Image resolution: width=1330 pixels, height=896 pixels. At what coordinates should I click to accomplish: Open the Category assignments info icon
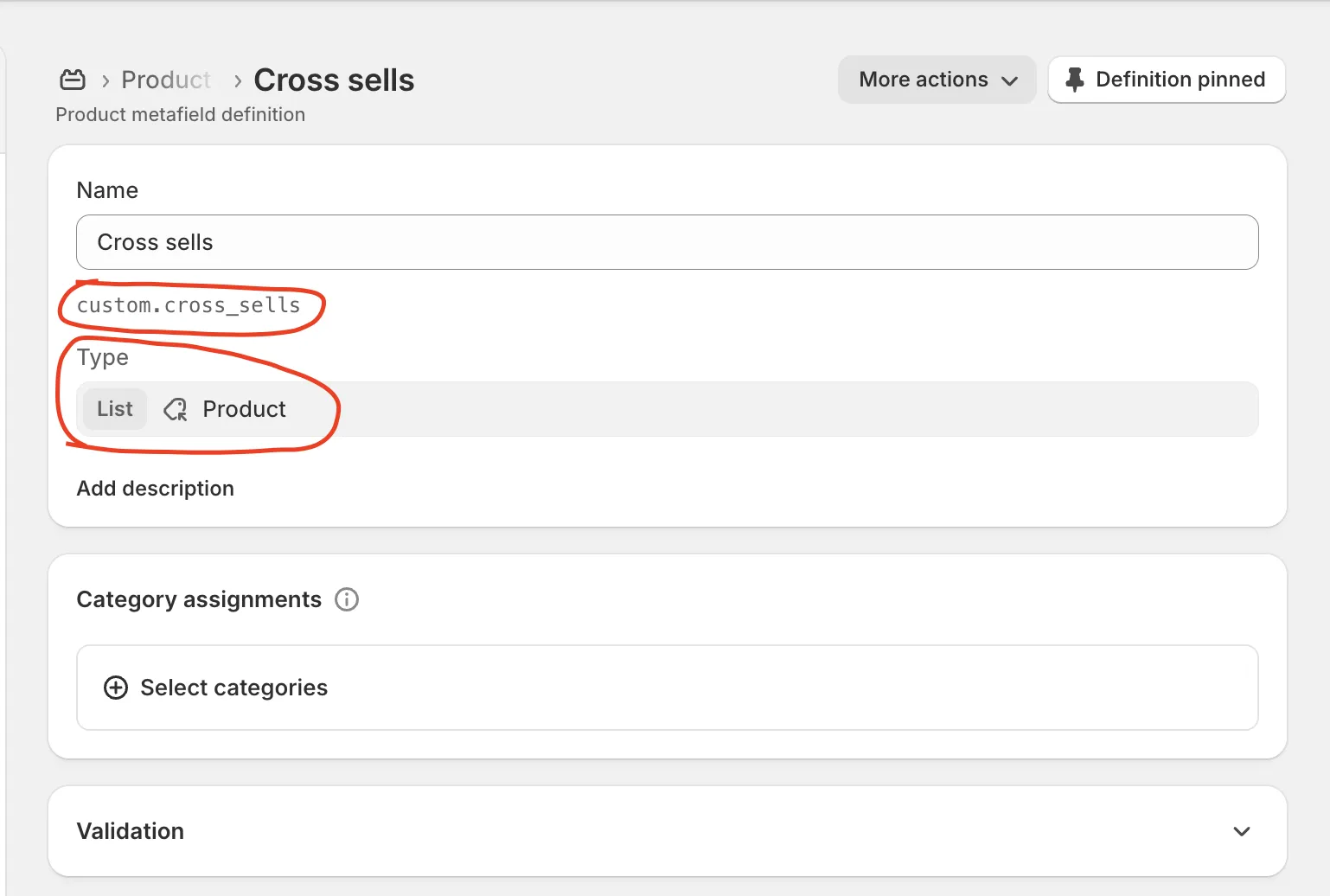tap(347, 599)
